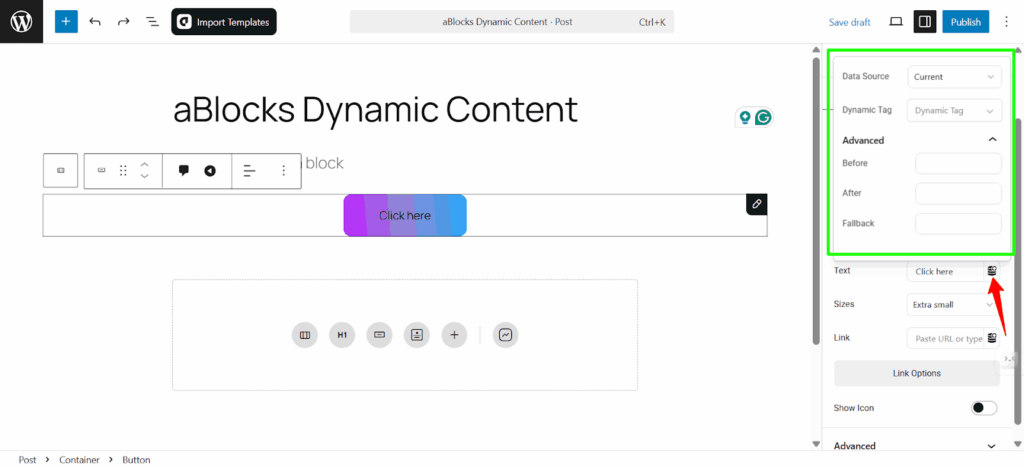
Task: Click Post in the breadcrumb
Action: [x=27, y=460]
